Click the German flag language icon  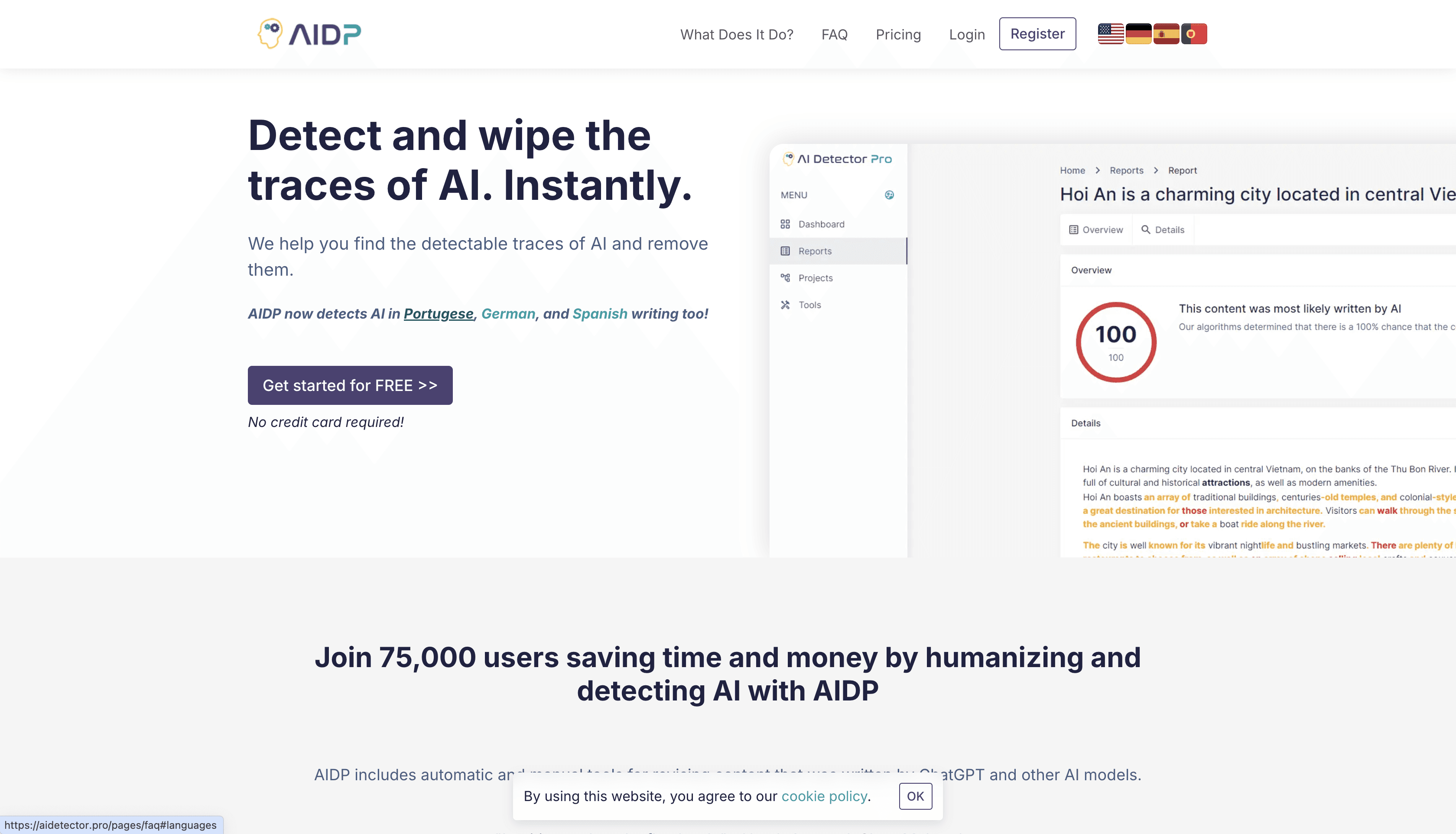(x=1138, y=33)
